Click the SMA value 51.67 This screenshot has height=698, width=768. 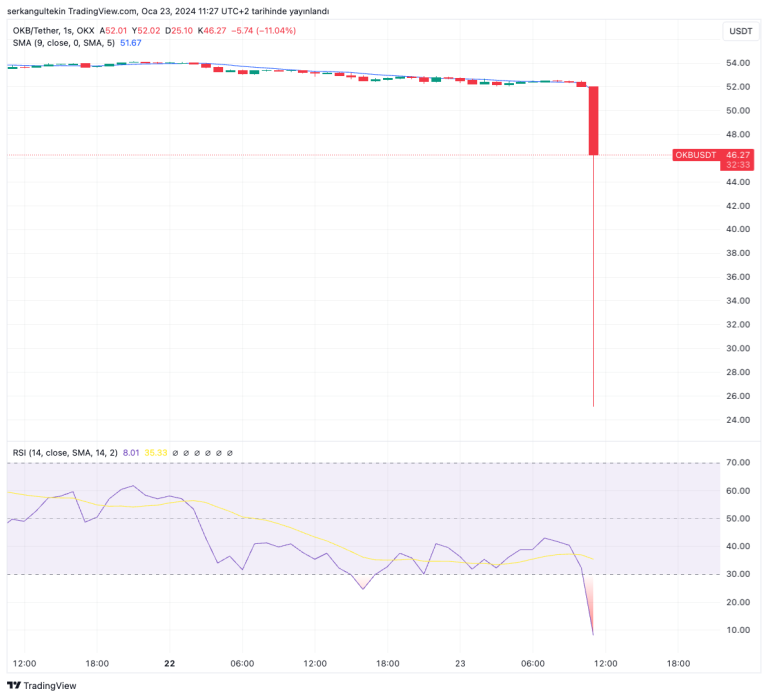[130, 42]
